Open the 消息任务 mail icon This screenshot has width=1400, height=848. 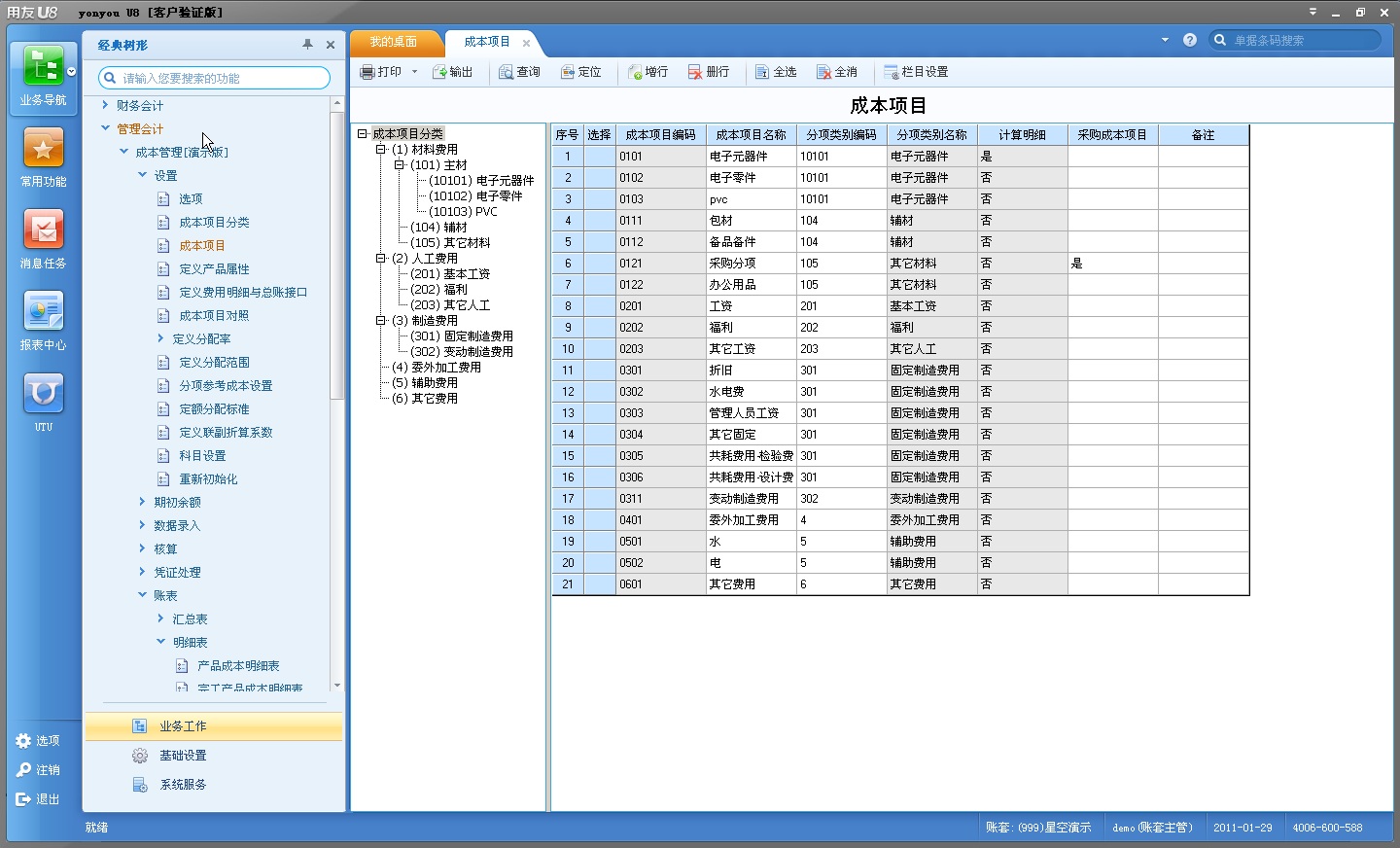(x=44, y=230)
